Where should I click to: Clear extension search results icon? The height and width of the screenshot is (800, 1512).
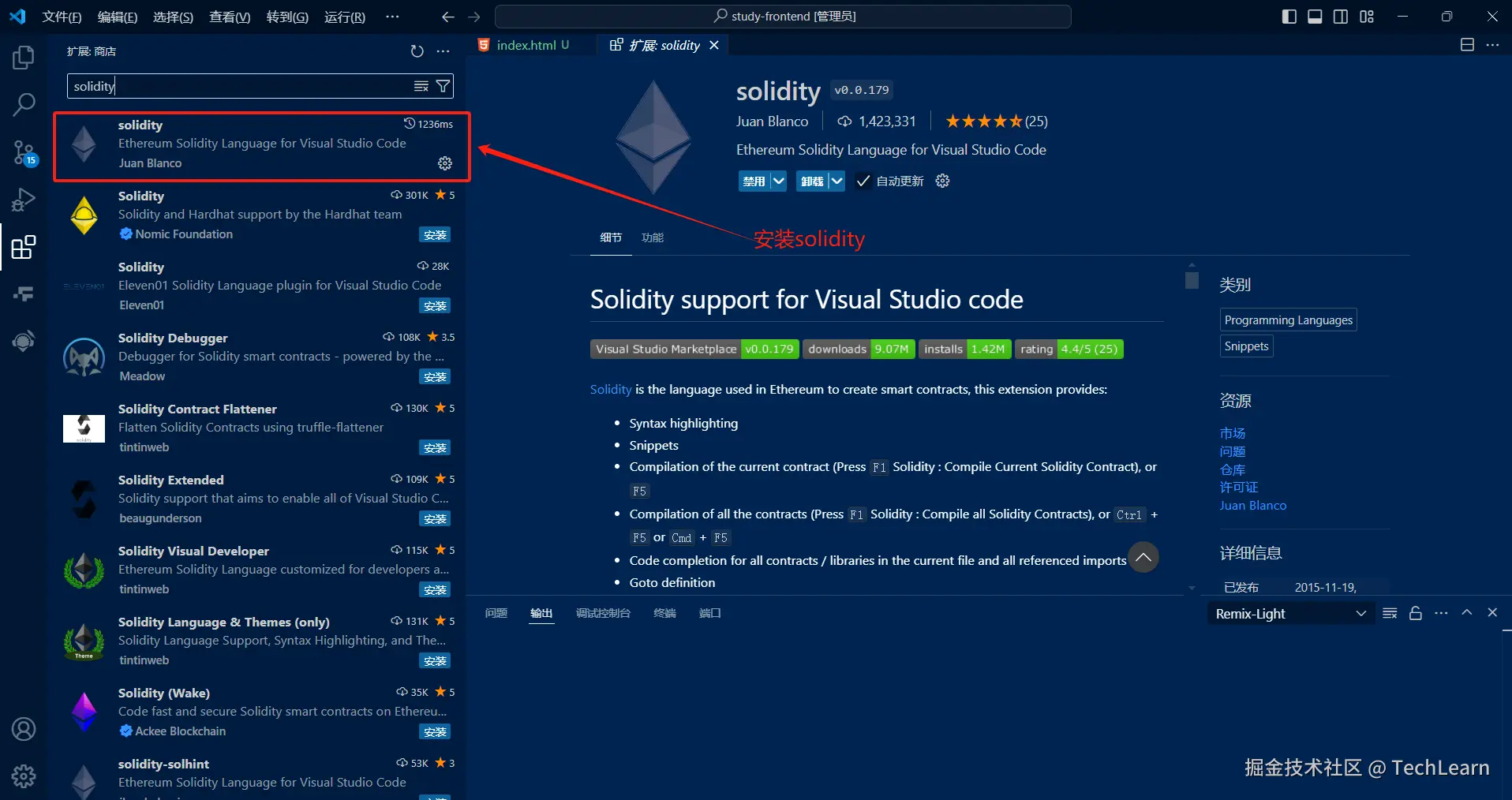(x=421, y=86)
